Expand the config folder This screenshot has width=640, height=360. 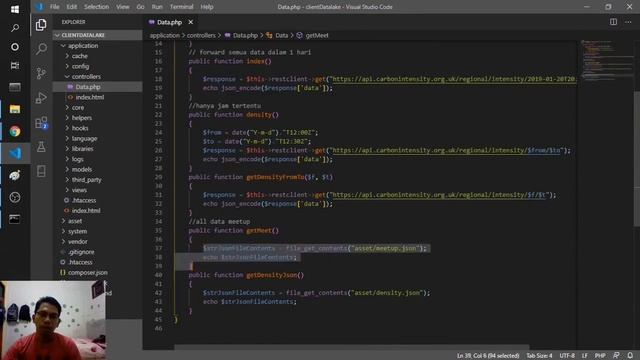coord(98,66)
